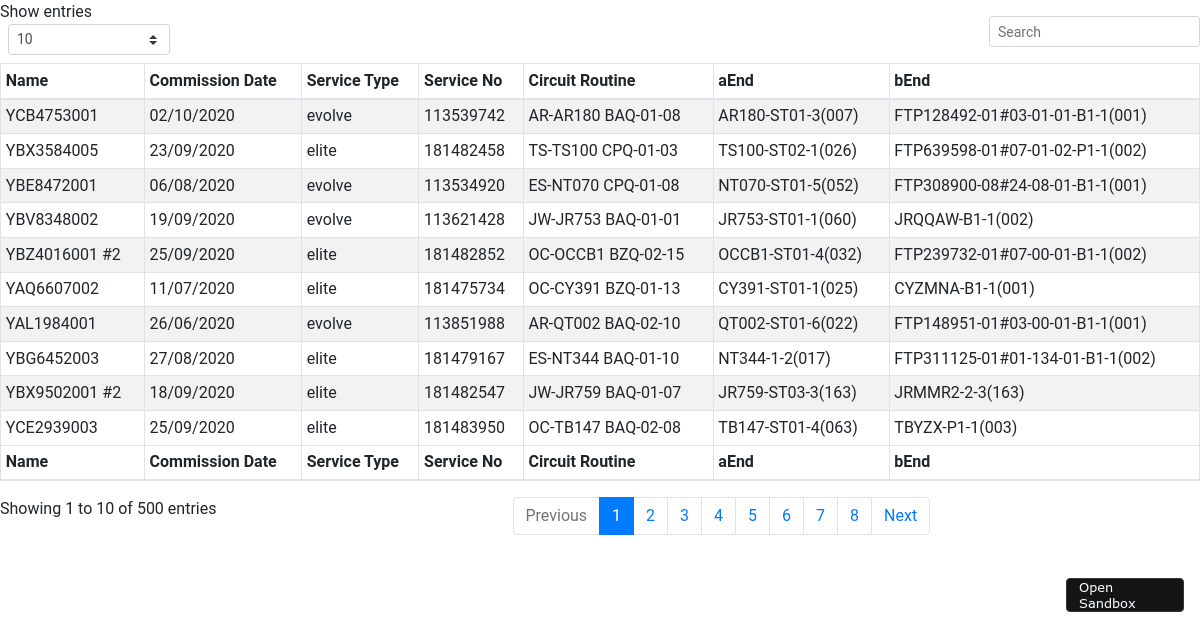Sort by Commission Date column header
Viewport: 1200px width, 630px height.
pos(213,80)
